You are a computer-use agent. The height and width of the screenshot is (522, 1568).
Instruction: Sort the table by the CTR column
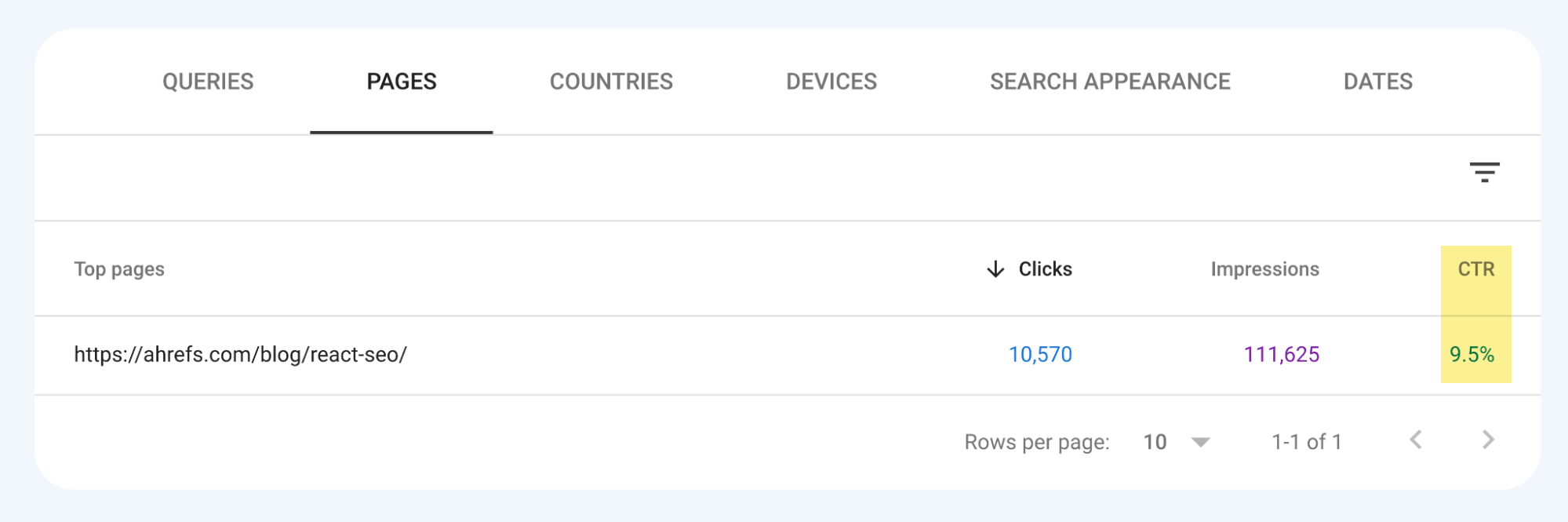(1475, 269)
